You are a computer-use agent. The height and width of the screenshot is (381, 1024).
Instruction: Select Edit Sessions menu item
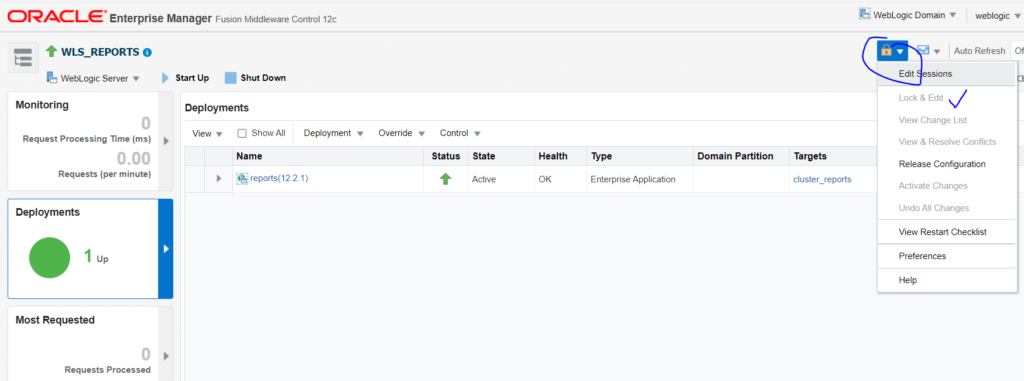coord(947,74)
